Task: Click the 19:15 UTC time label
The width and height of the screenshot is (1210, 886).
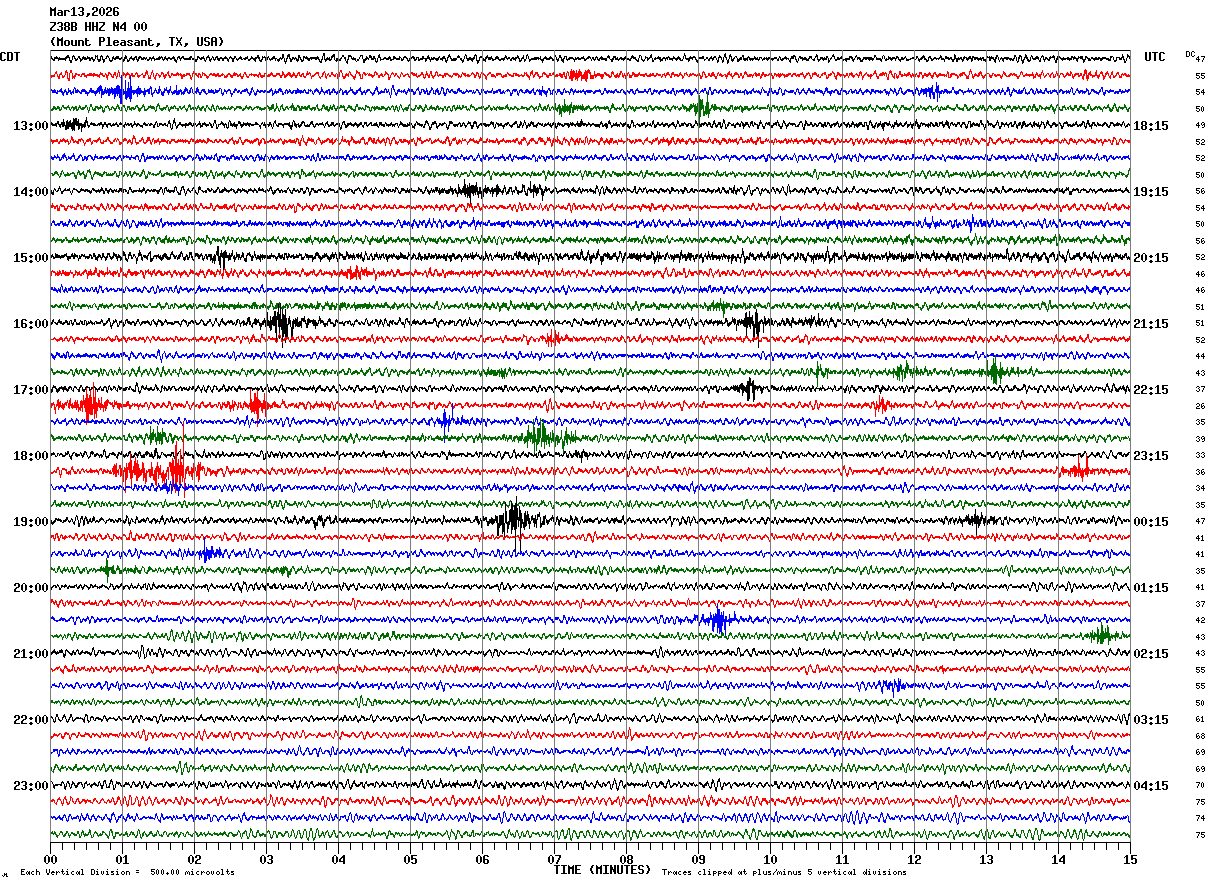Action: tap(1151, 192)
